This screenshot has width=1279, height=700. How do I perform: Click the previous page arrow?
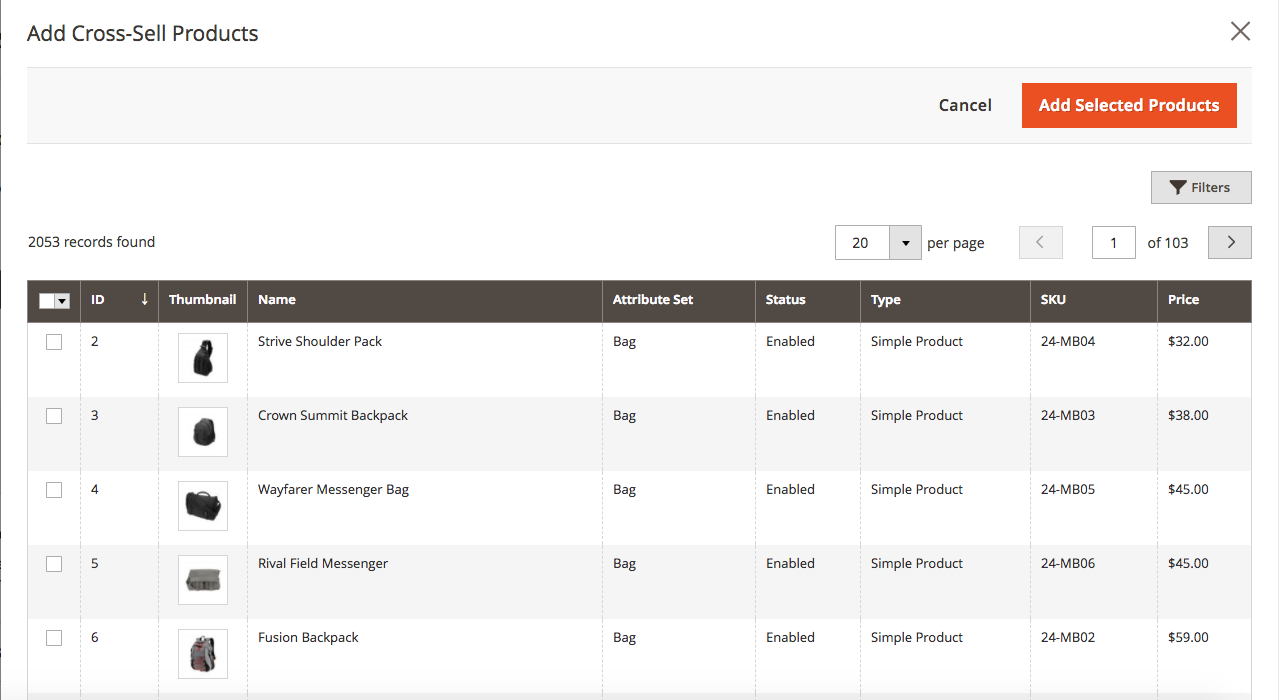pos(1040,242)
